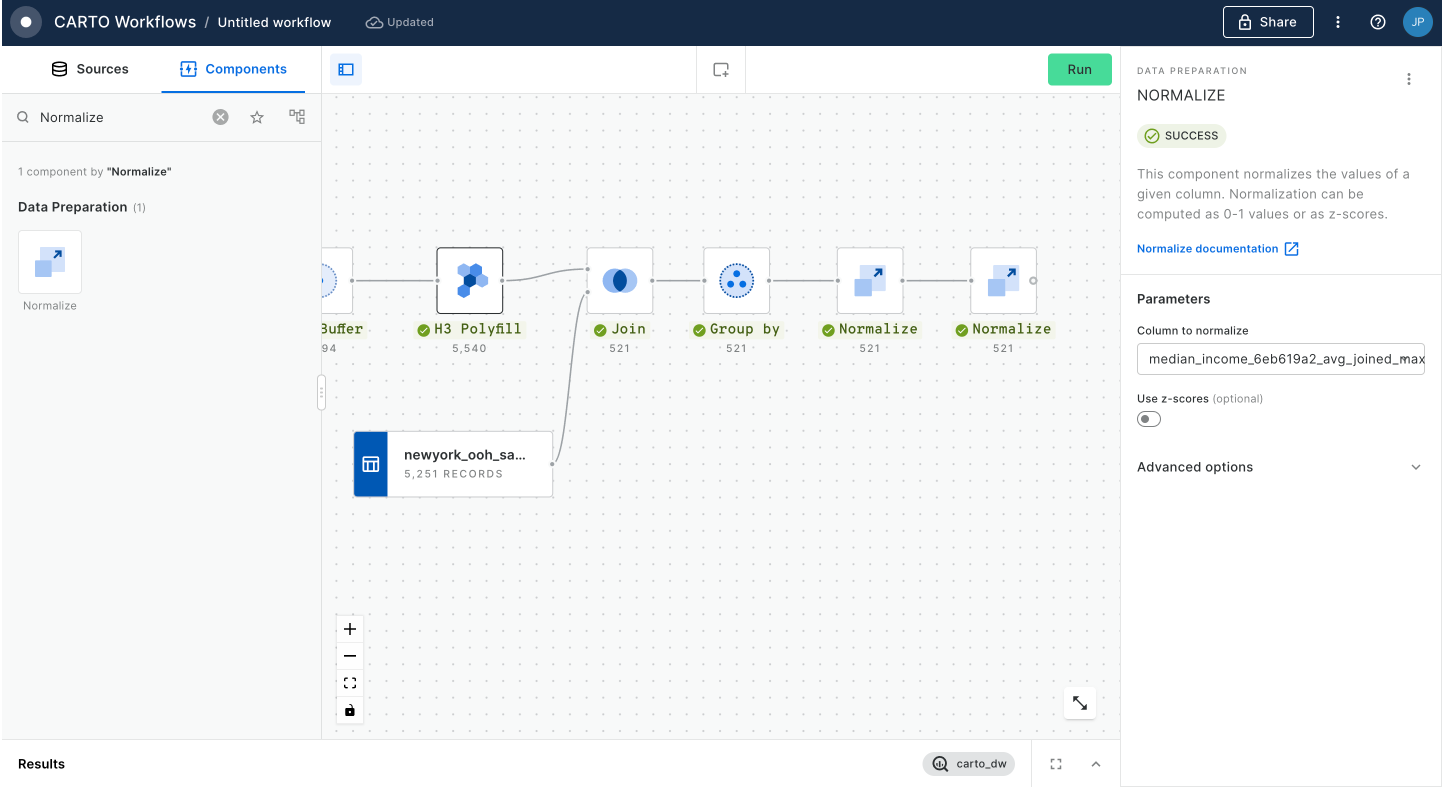Screen dimensions: 1442x787
Task: Select the Group by node
Action: [736, 281]
